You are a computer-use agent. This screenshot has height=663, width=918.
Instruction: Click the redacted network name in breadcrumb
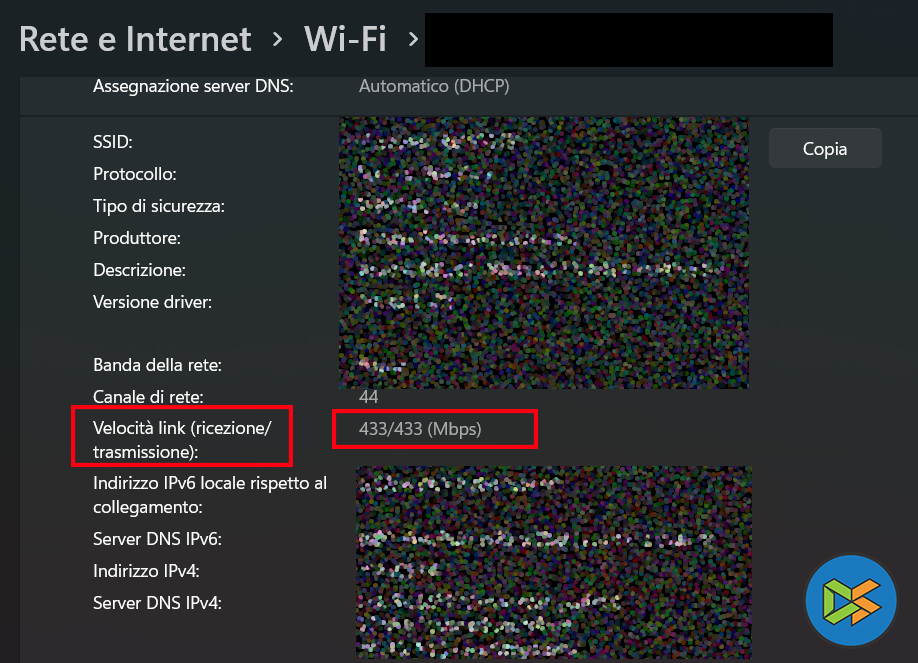coord(629,40)
